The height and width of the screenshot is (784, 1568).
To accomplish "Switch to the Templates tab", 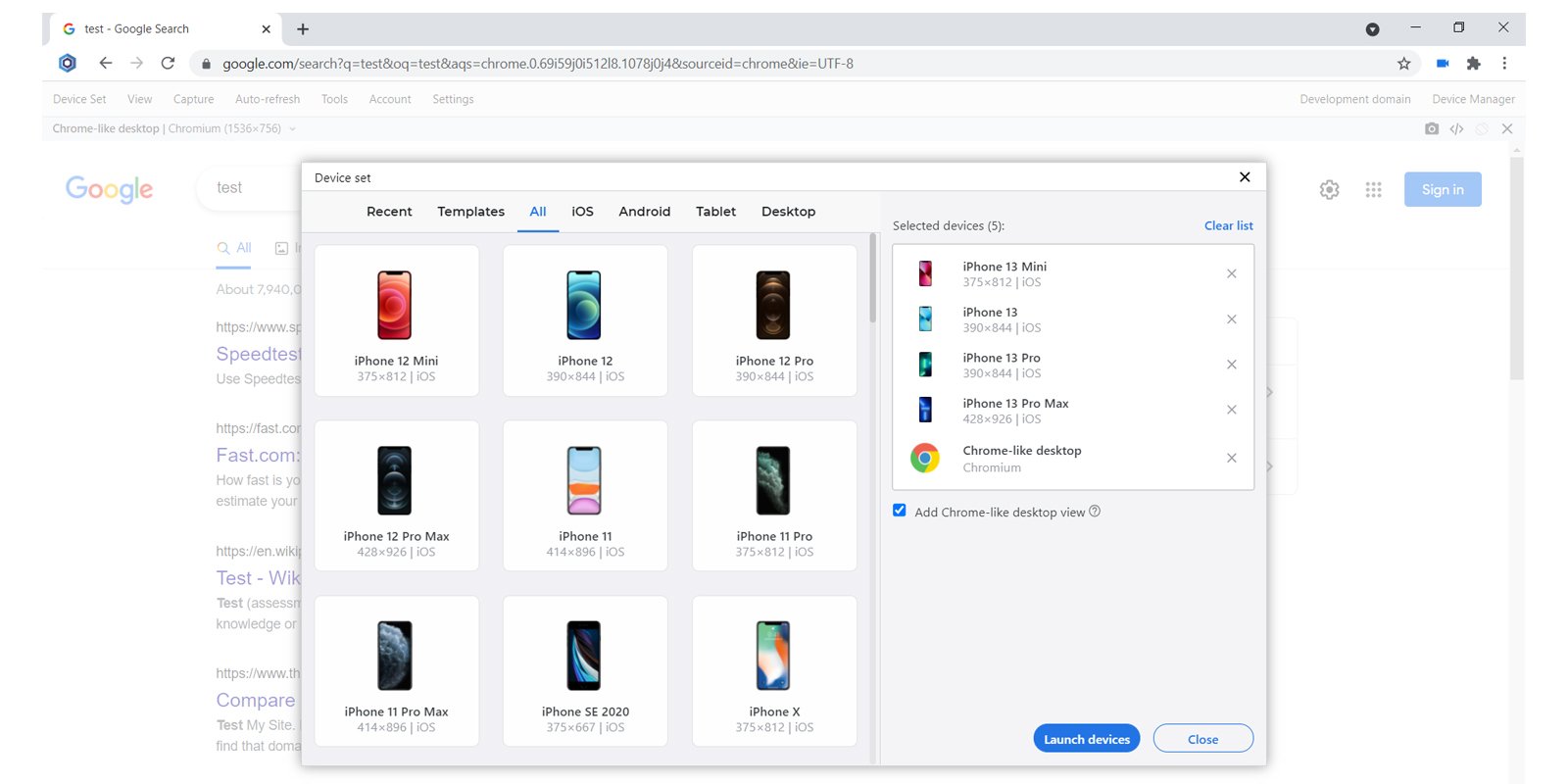I will 471,212.
